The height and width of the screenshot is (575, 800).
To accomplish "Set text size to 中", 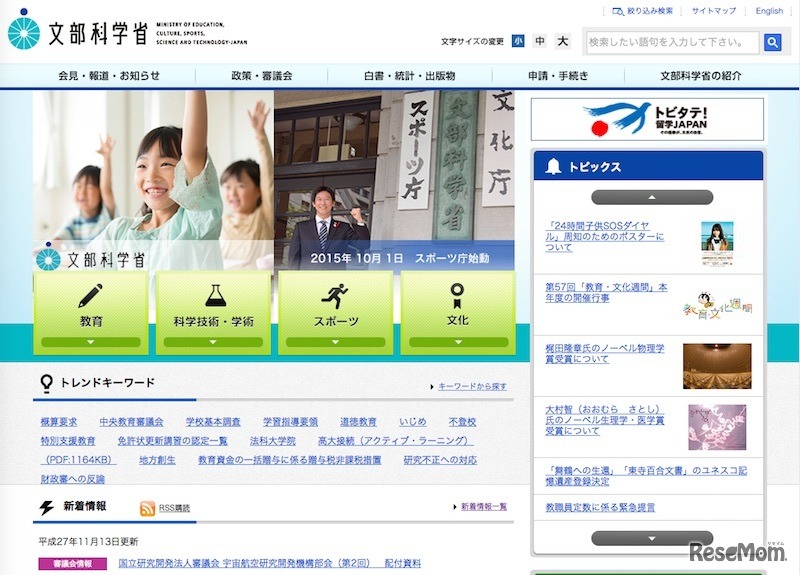I will (540, 41).
